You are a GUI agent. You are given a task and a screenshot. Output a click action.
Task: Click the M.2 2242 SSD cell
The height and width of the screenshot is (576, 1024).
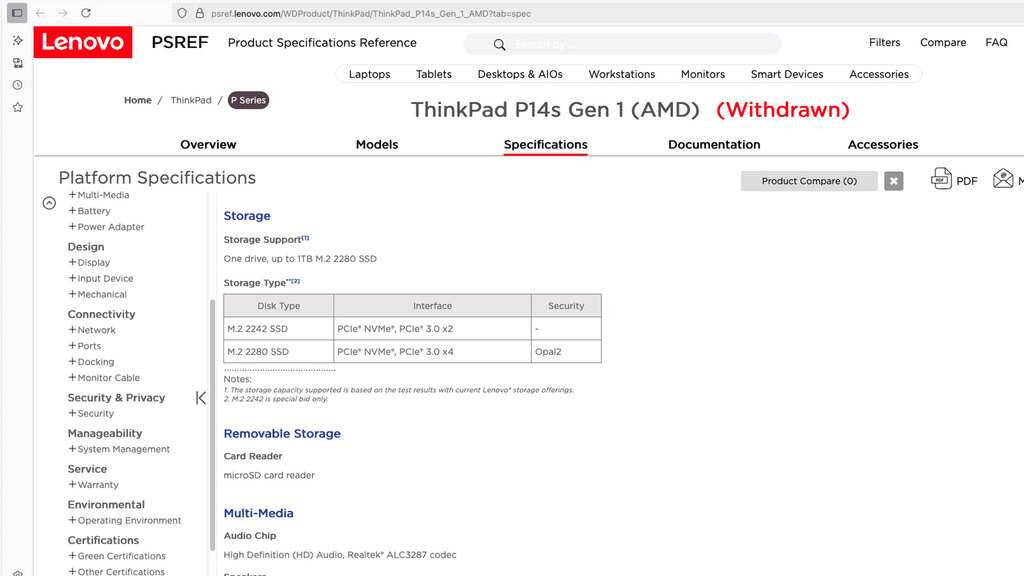coord(279,328)
